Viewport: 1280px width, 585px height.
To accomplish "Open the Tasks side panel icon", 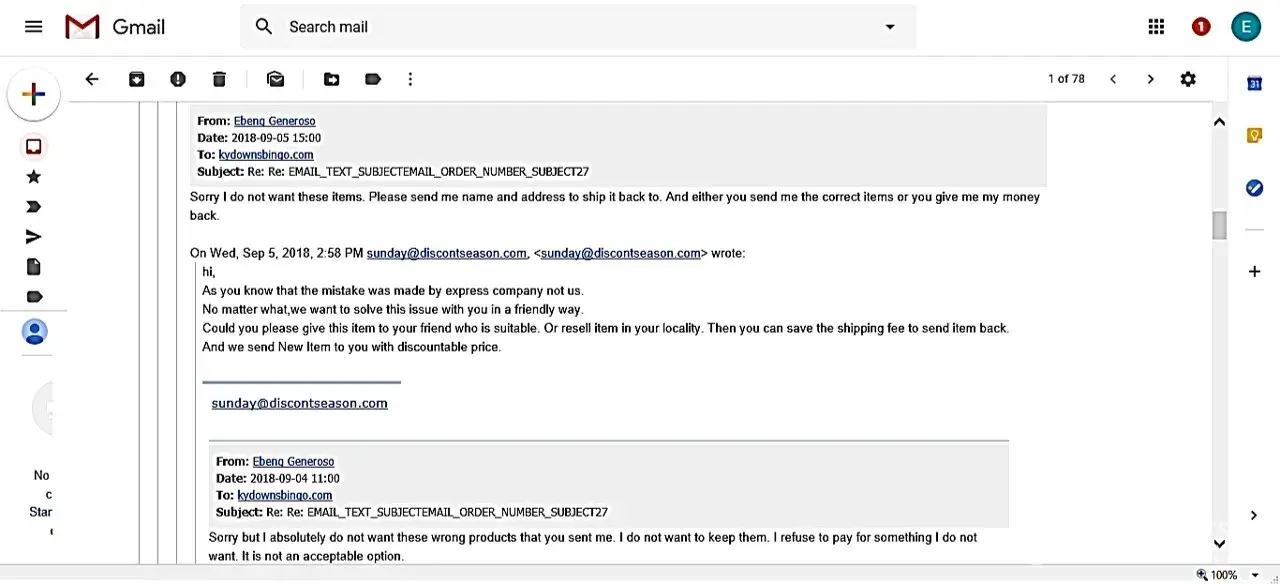I will tap(1254, 188).
